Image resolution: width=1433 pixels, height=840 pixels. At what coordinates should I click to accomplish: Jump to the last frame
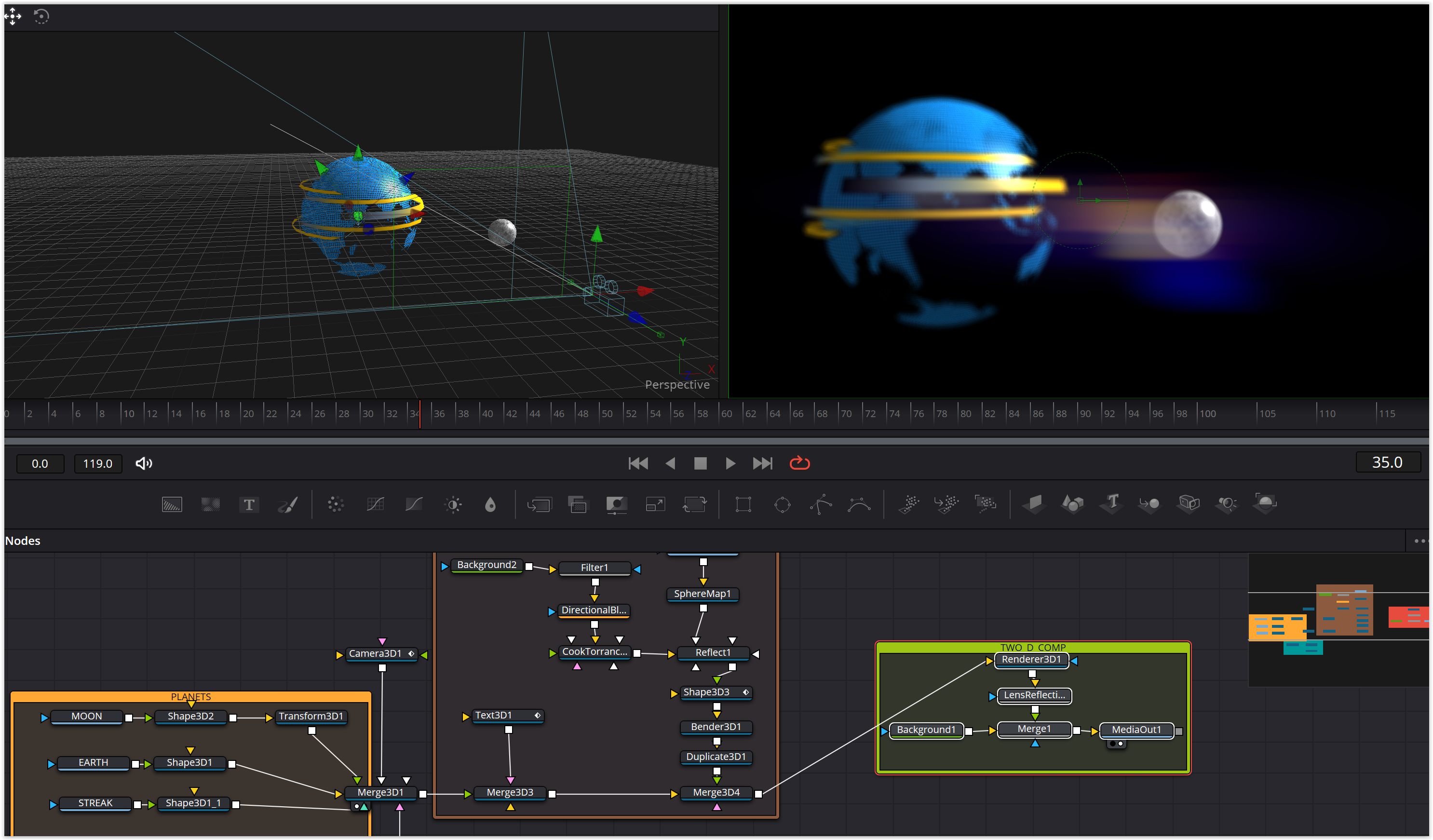point(763,463)
